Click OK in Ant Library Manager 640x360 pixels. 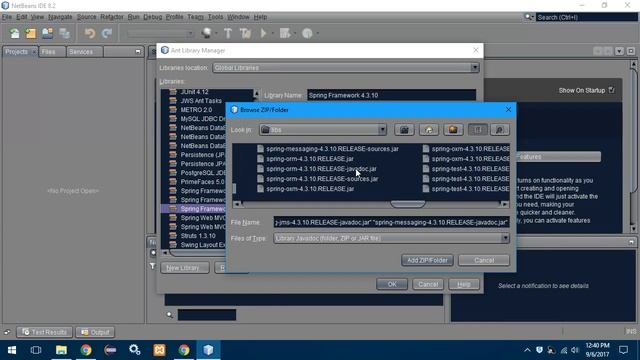pyautogui.click(x=392, y=284)
